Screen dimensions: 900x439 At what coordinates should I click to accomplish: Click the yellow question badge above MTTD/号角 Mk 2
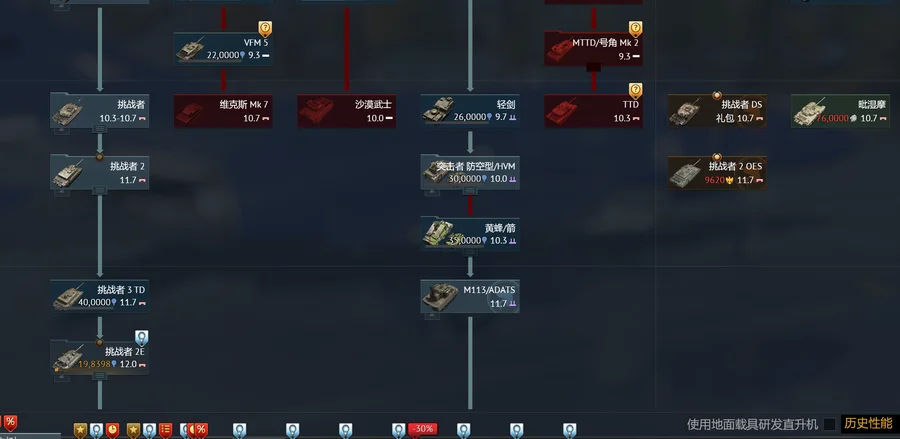635,29
